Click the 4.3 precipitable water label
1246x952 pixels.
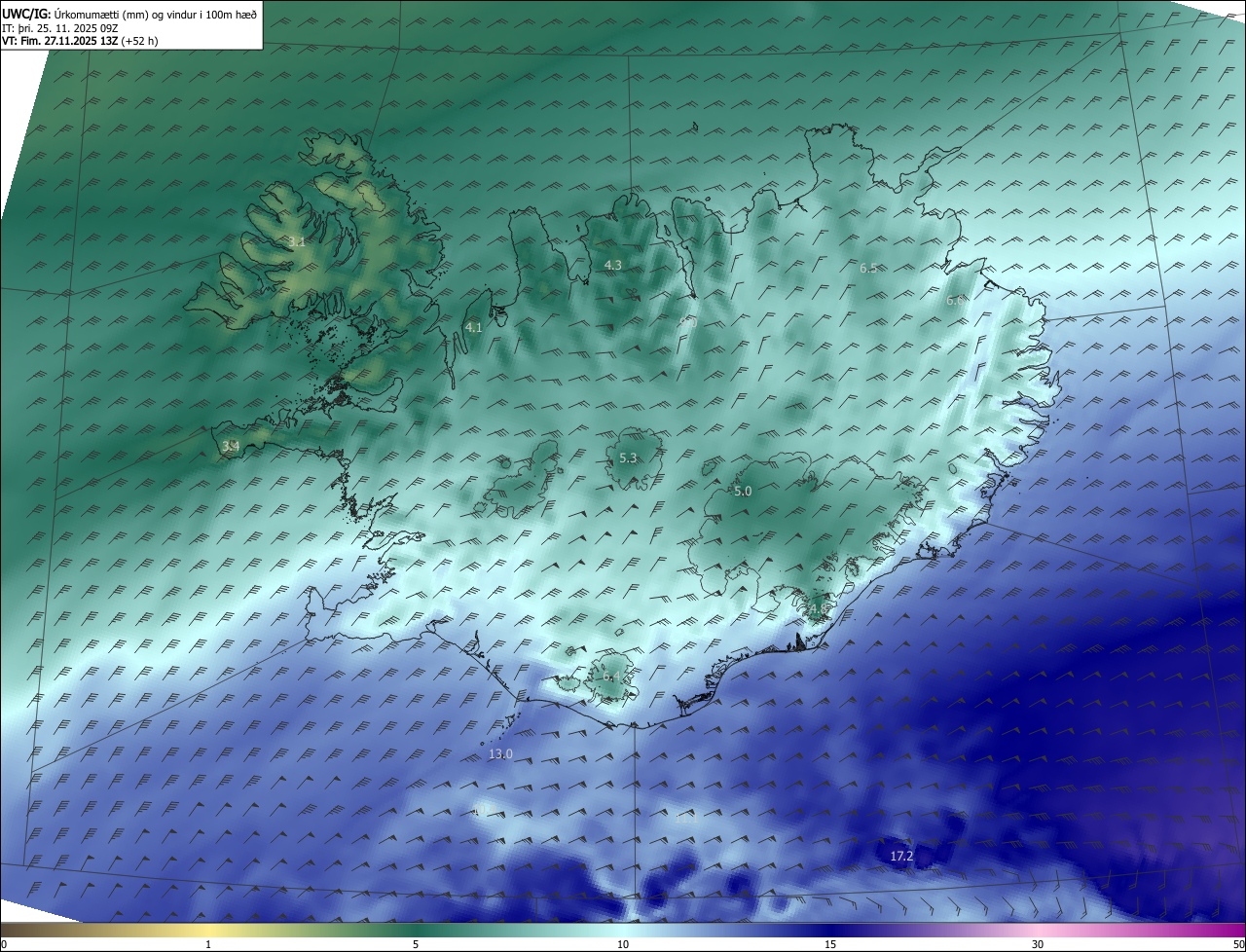(612, 265)
